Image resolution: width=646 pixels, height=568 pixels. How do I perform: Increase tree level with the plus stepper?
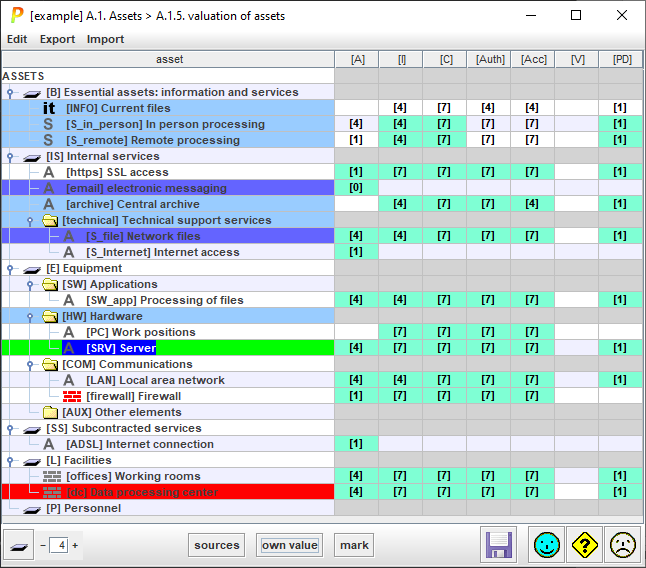pos(75,545)
